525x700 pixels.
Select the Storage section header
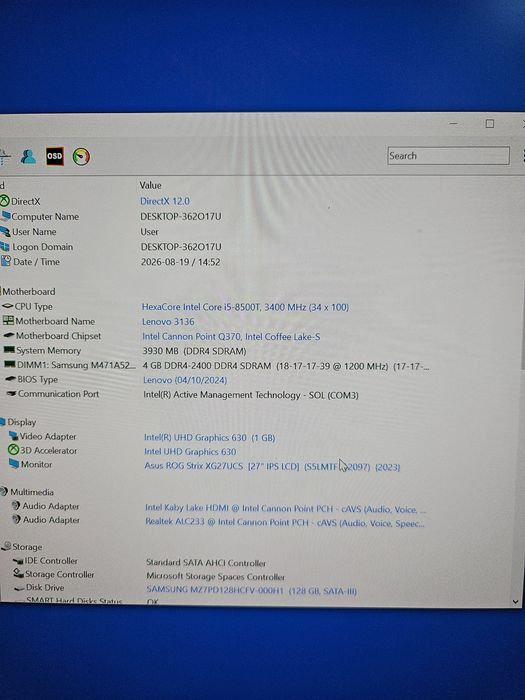pos(27,546)
